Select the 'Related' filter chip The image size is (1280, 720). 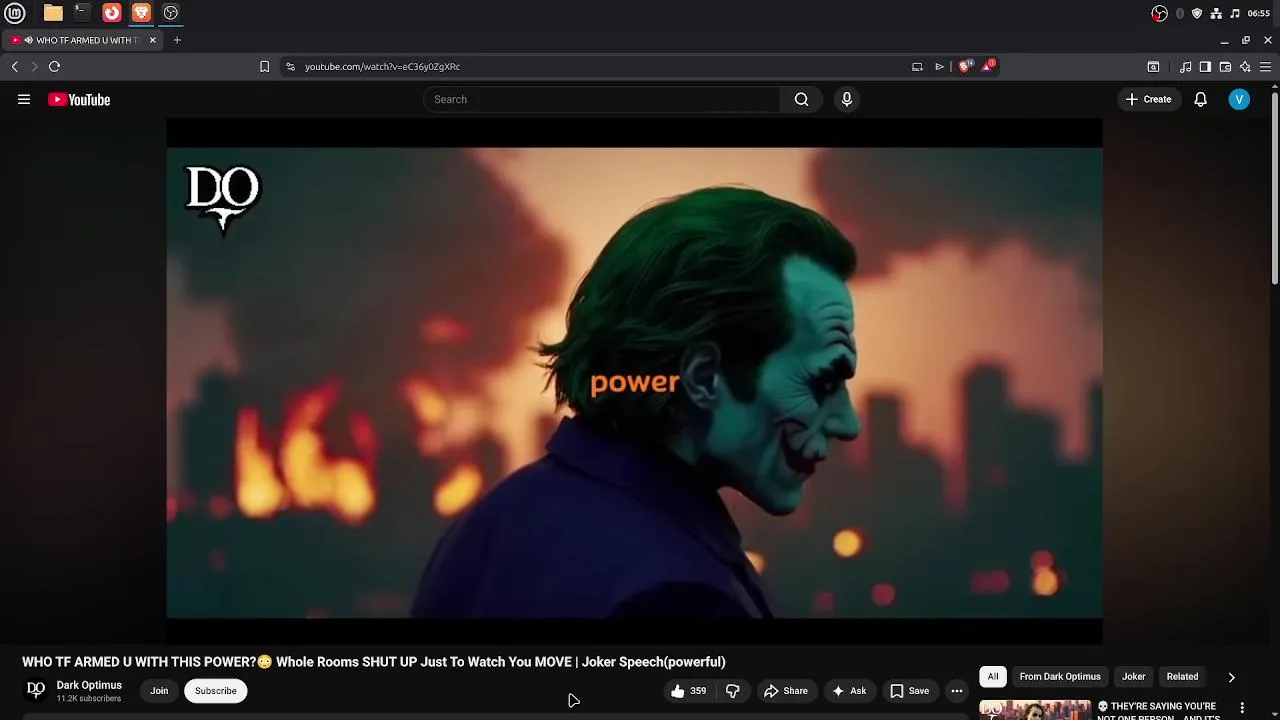pos(1182,677)
